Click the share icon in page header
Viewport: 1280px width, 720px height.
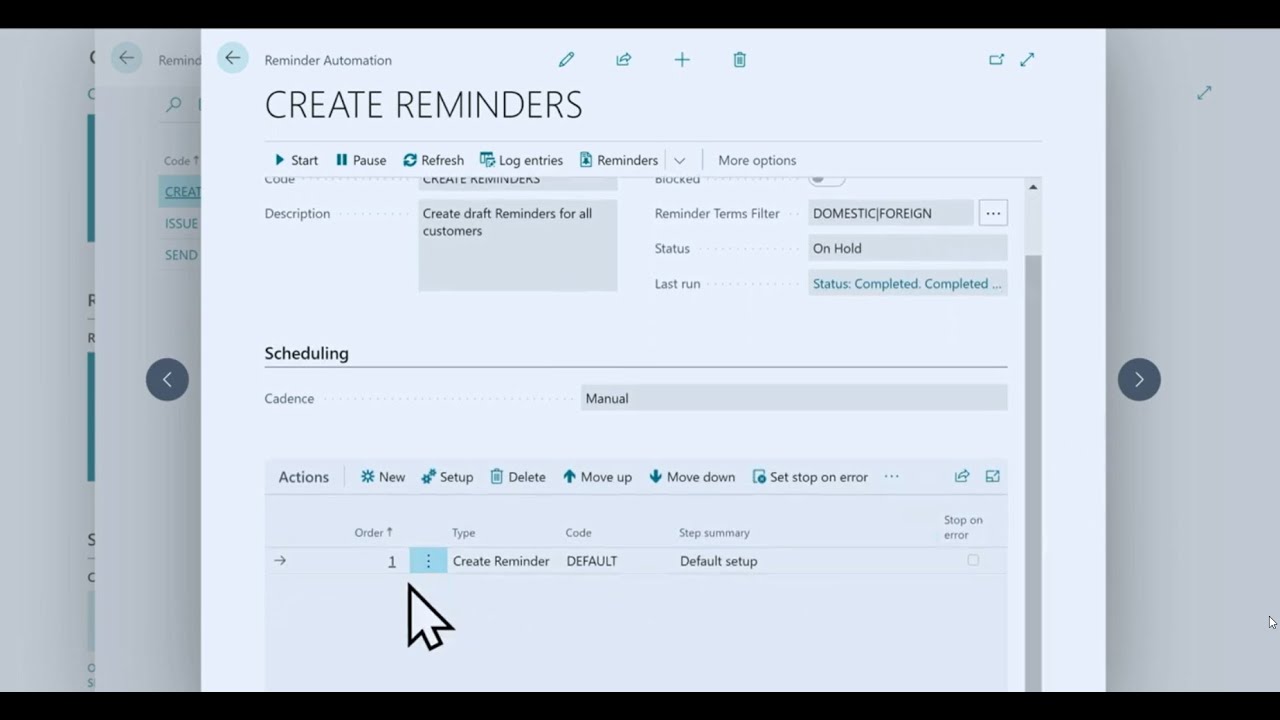[624, 60]
